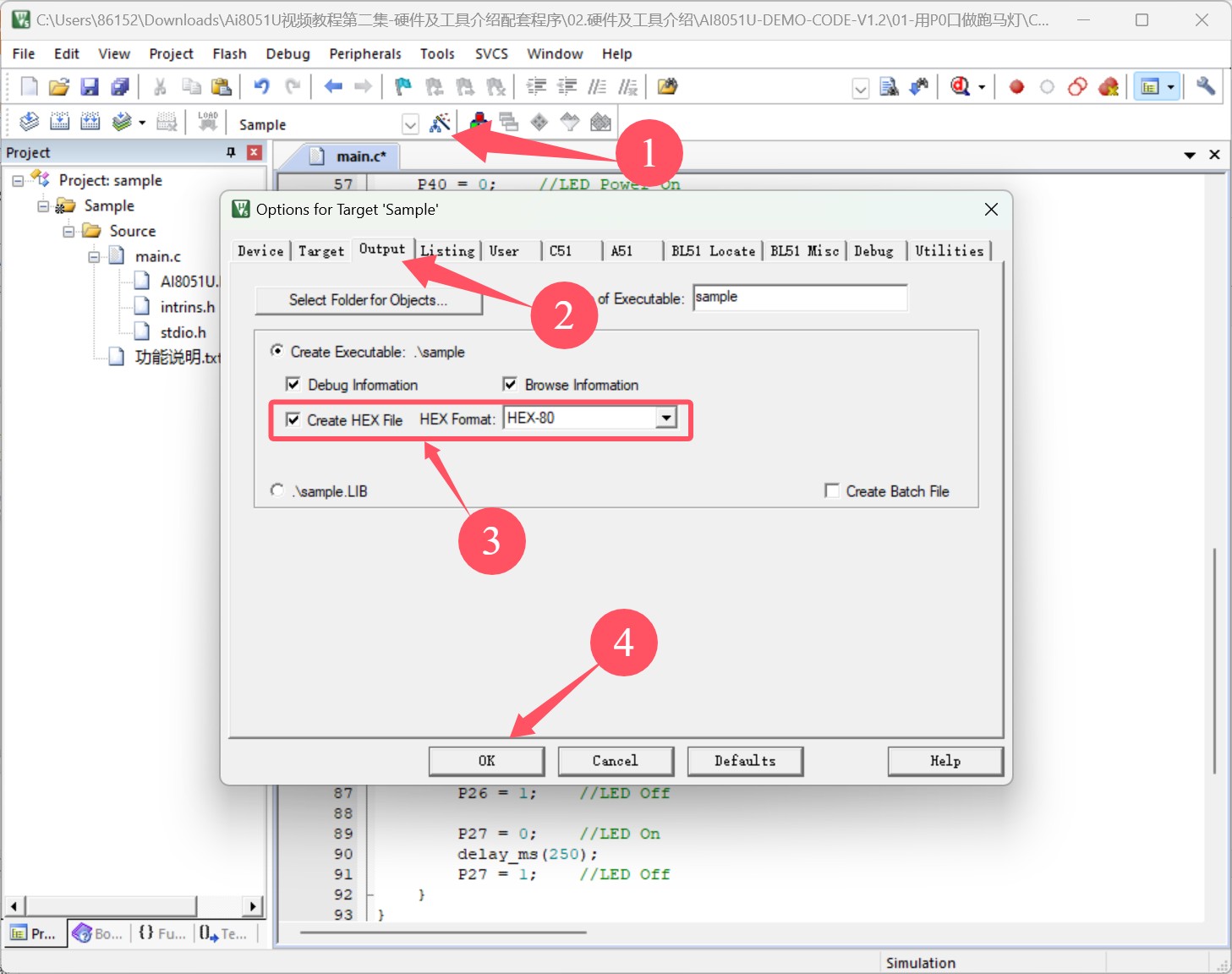Save all files
This screenshot has height=974, width=1232.
point(120,86)
